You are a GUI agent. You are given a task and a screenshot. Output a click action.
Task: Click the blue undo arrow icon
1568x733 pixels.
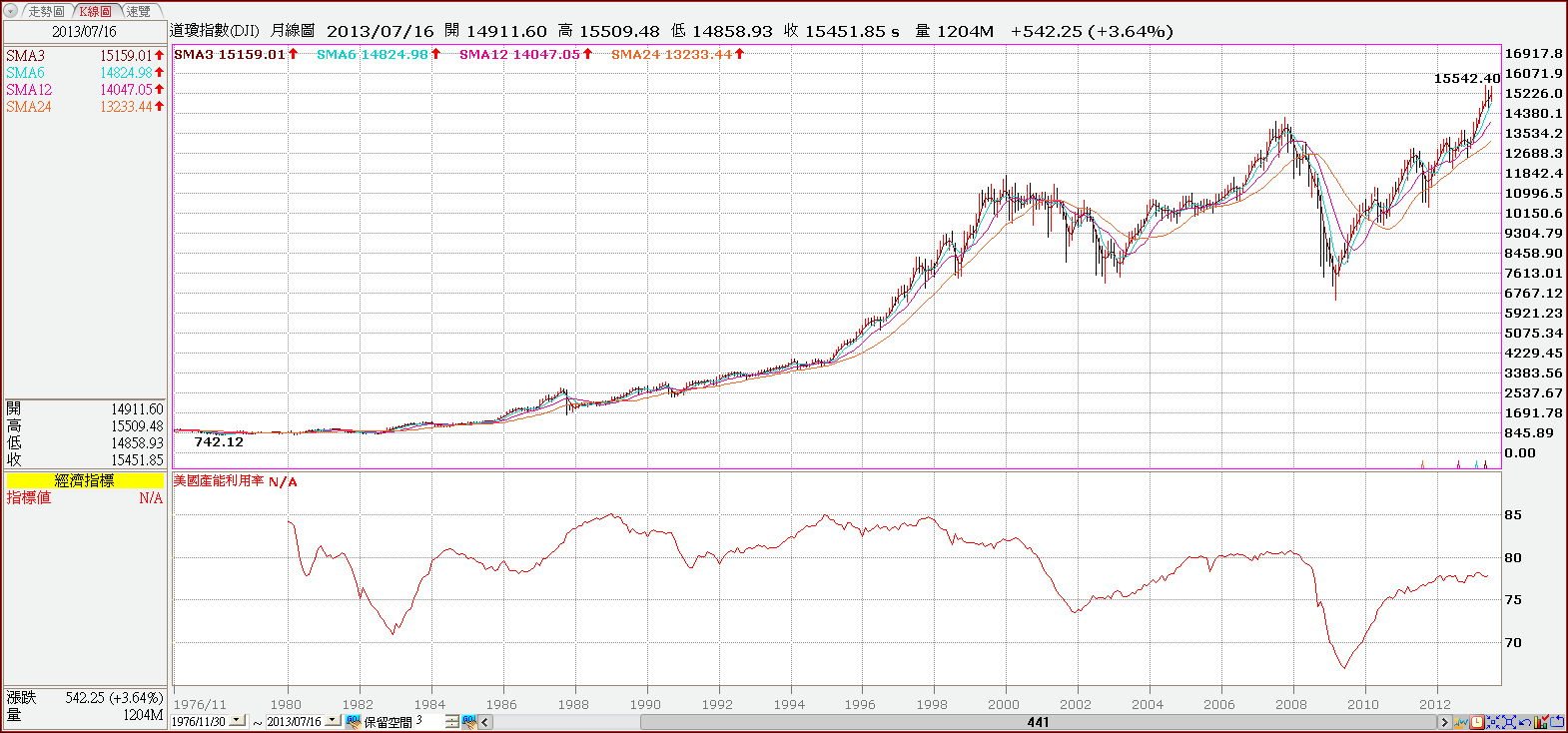[1524, 722]
